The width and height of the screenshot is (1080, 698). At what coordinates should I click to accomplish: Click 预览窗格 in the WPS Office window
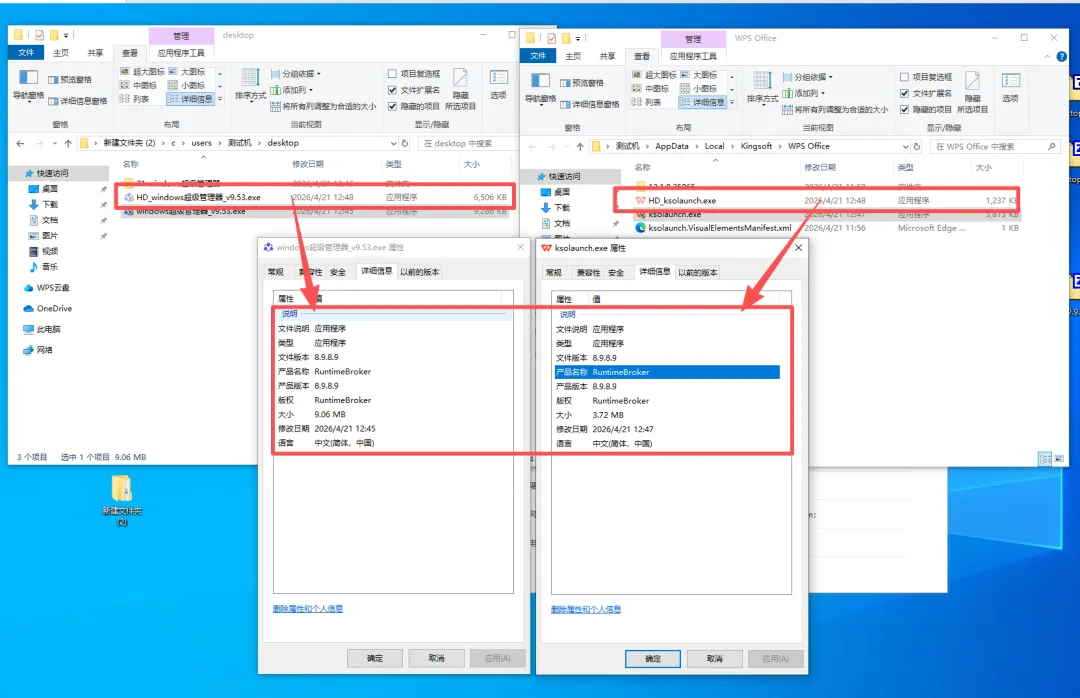click(582, 83)
